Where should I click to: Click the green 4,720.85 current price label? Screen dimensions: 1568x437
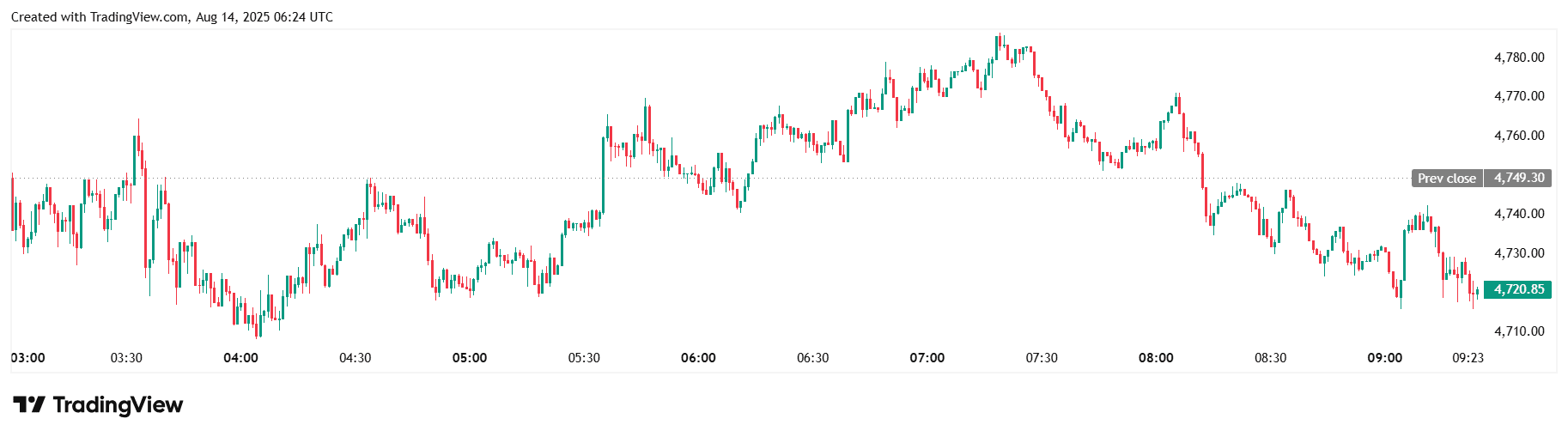pyautogui.click(x=1518, y=289)
